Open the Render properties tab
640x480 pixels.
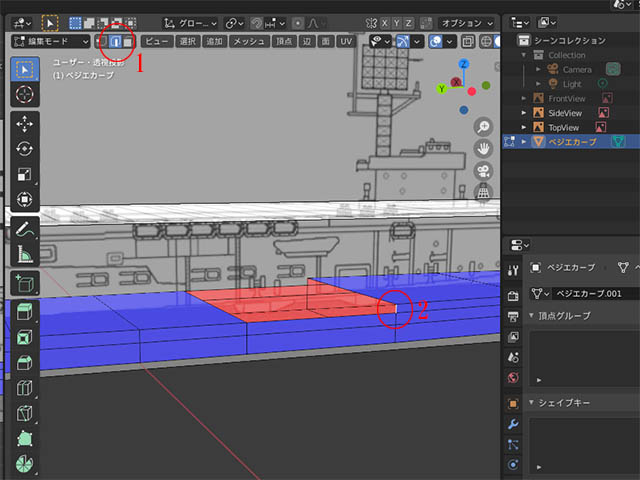coord(513,295)
